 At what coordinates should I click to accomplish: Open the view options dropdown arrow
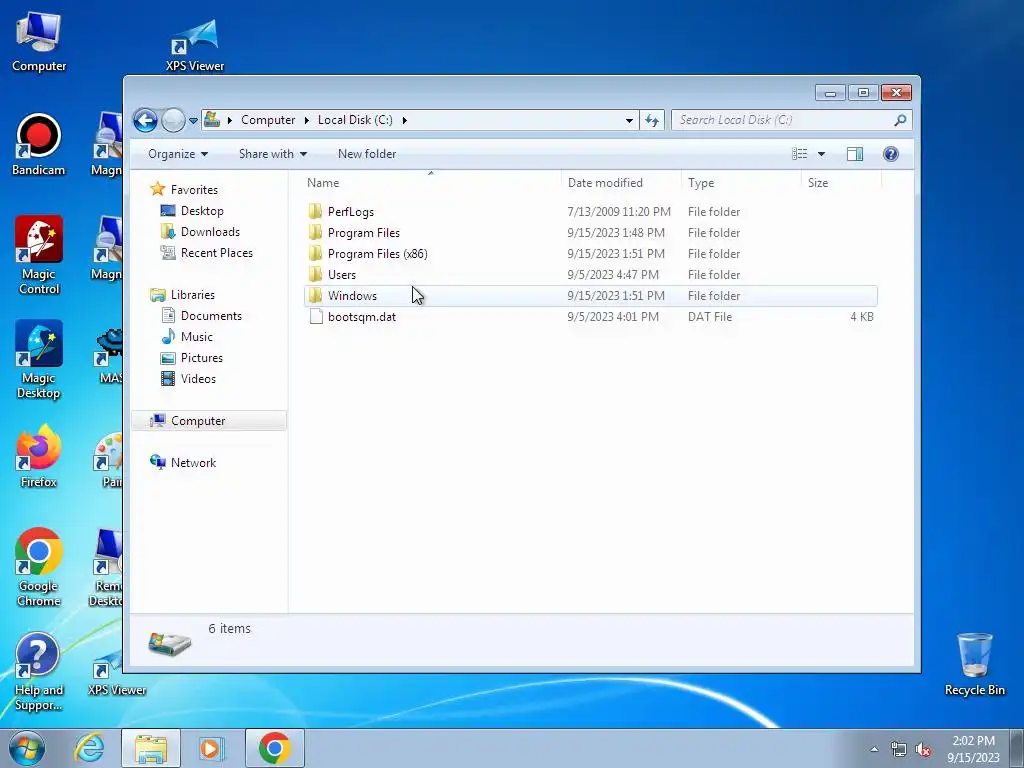(x=822, y=154)
